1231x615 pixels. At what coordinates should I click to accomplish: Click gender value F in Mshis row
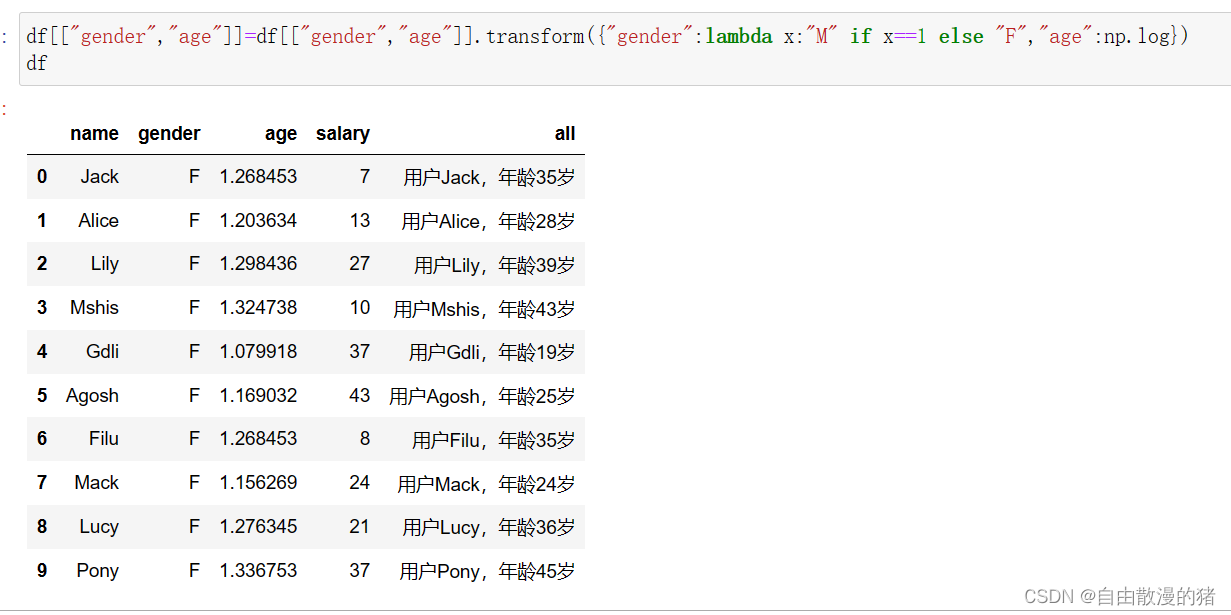point(195,308)
